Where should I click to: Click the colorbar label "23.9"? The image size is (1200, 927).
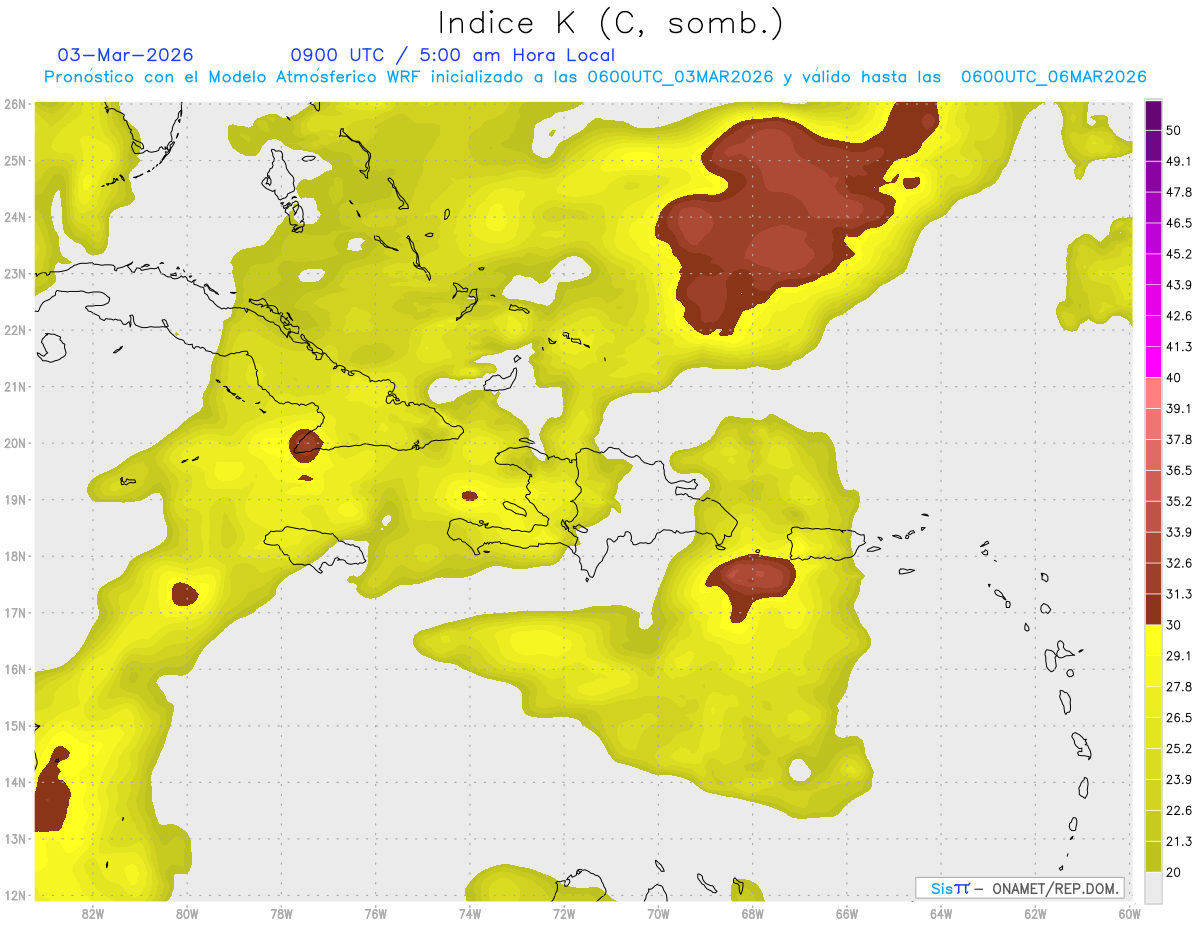(x=1179, y=780)
